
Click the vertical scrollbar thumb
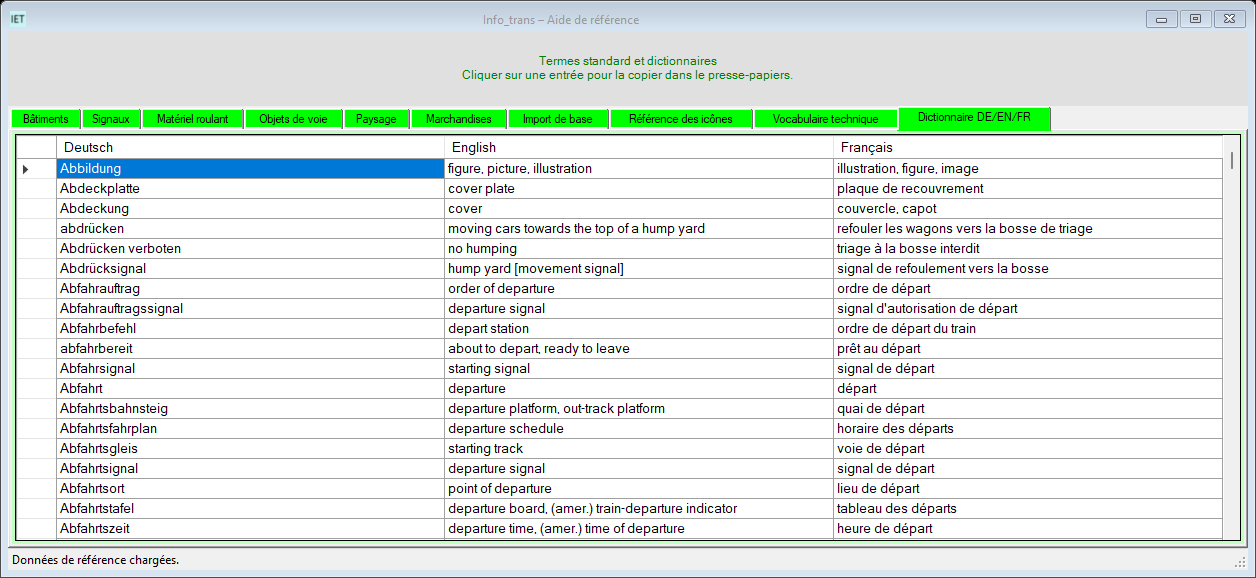click(1232, 160)
